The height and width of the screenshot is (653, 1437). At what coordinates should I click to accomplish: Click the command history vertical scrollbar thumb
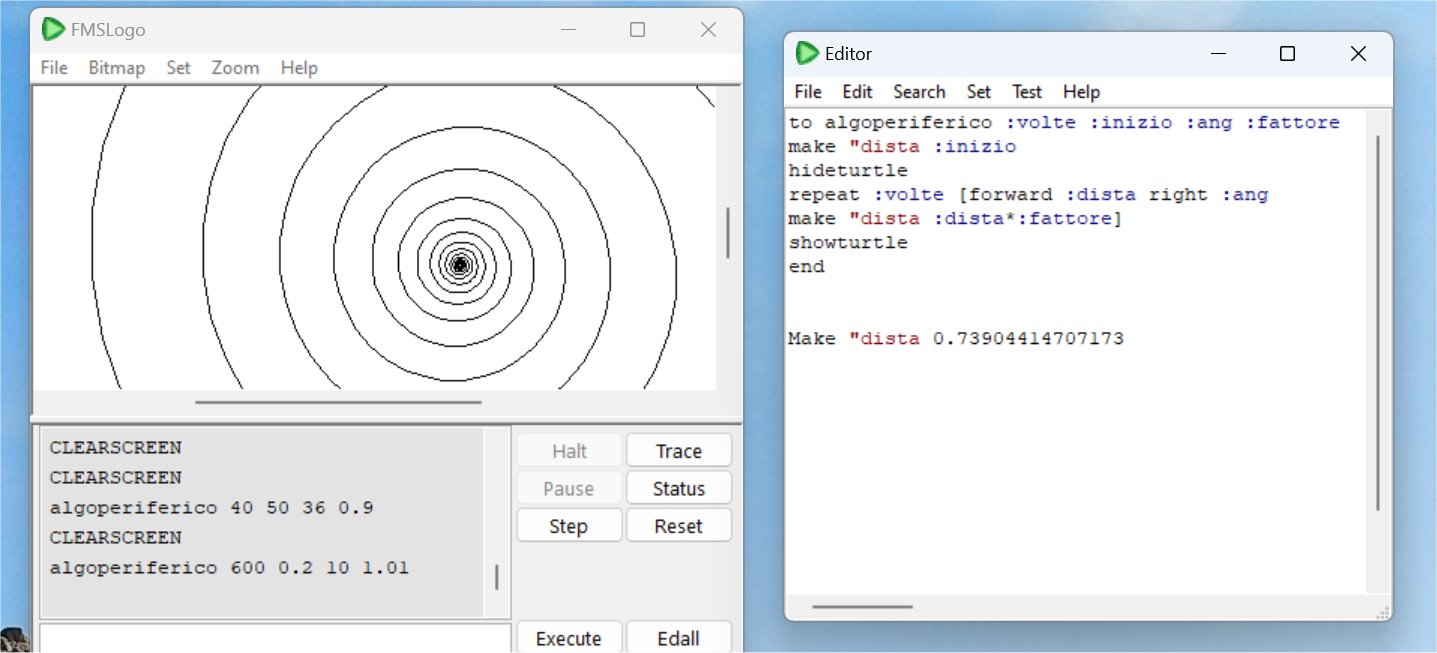coord(497,577)
